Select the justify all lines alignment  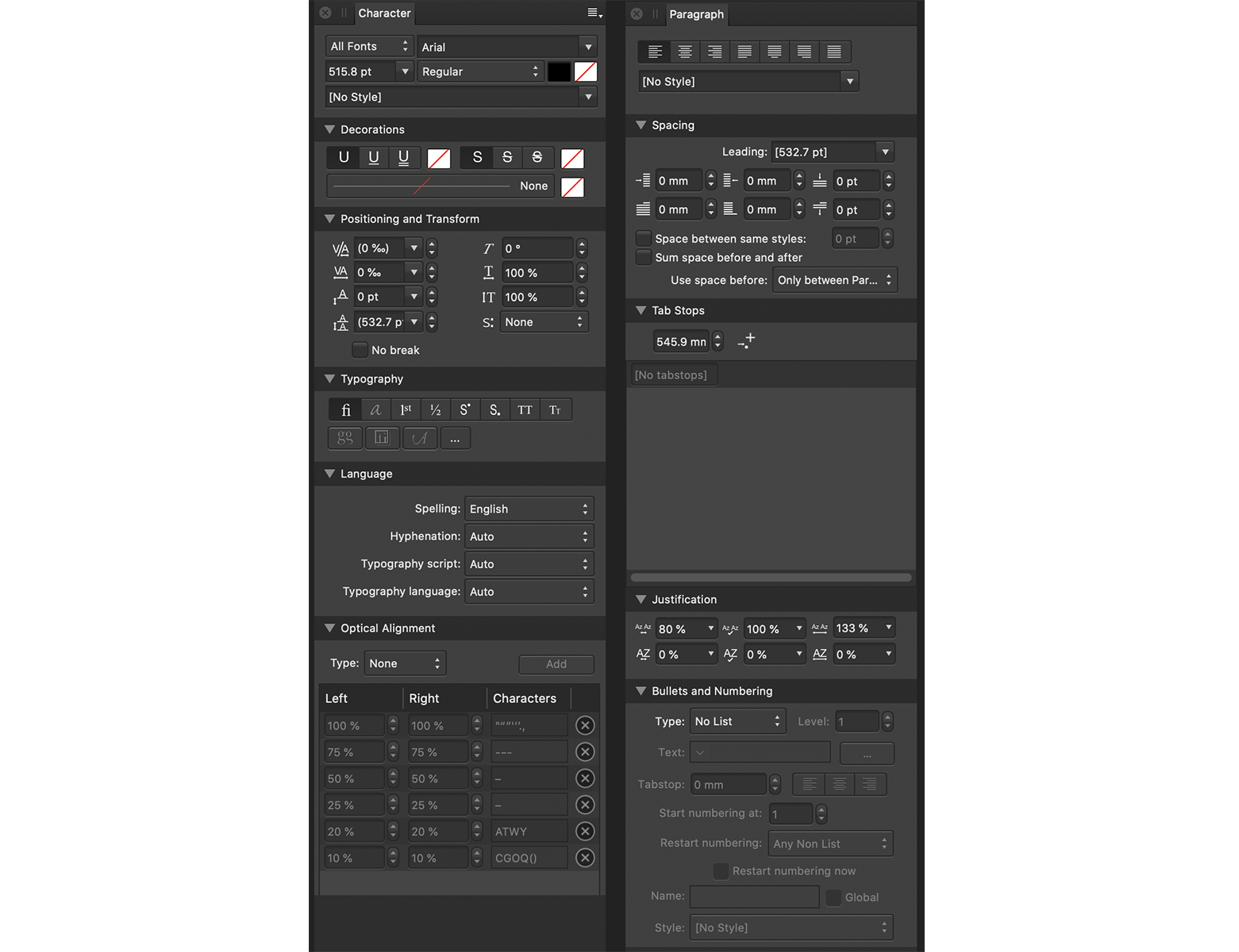(x=834, y=52)
